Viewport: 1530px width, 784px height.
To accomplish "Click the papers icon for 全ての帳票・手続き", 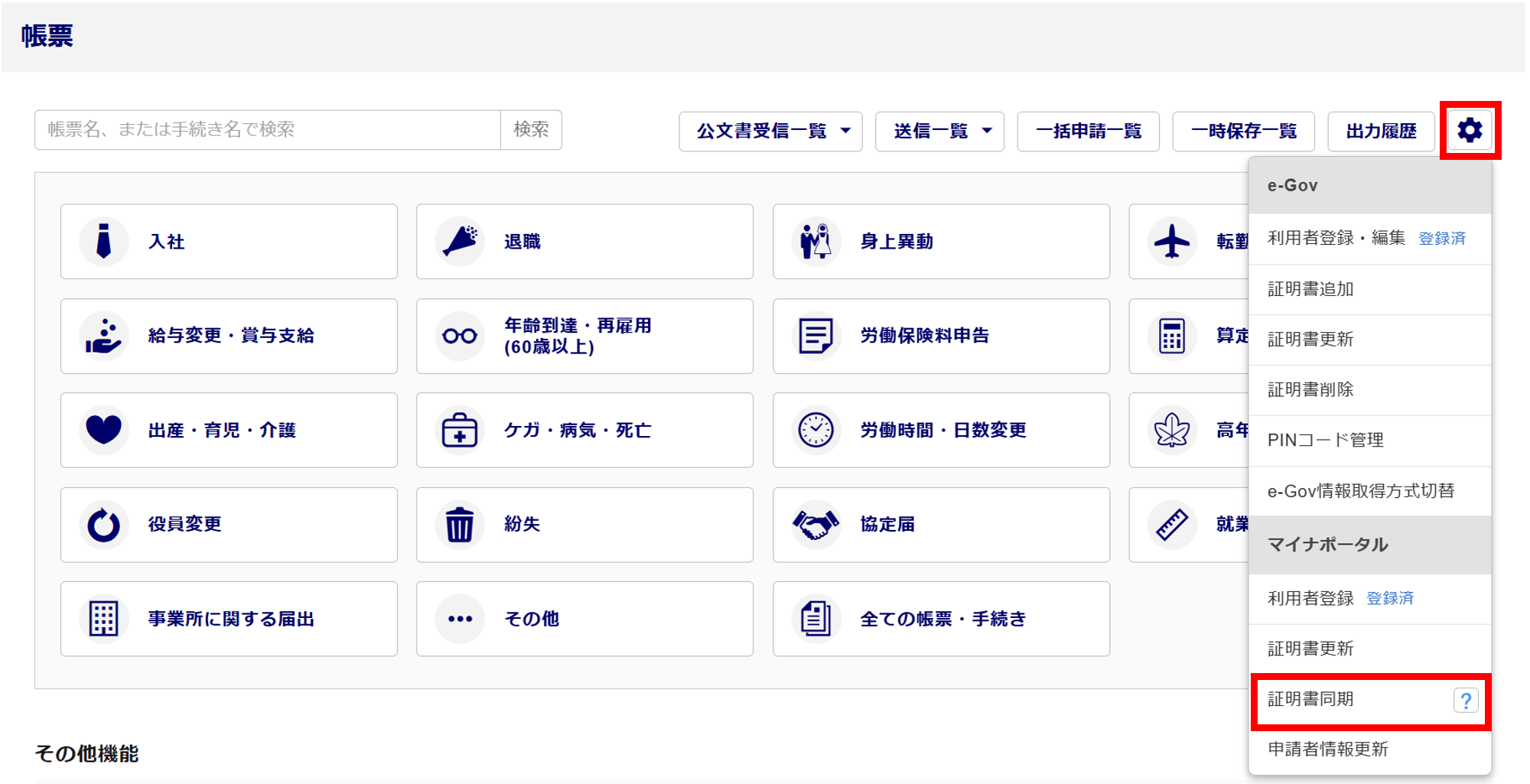I will (815, 619).
